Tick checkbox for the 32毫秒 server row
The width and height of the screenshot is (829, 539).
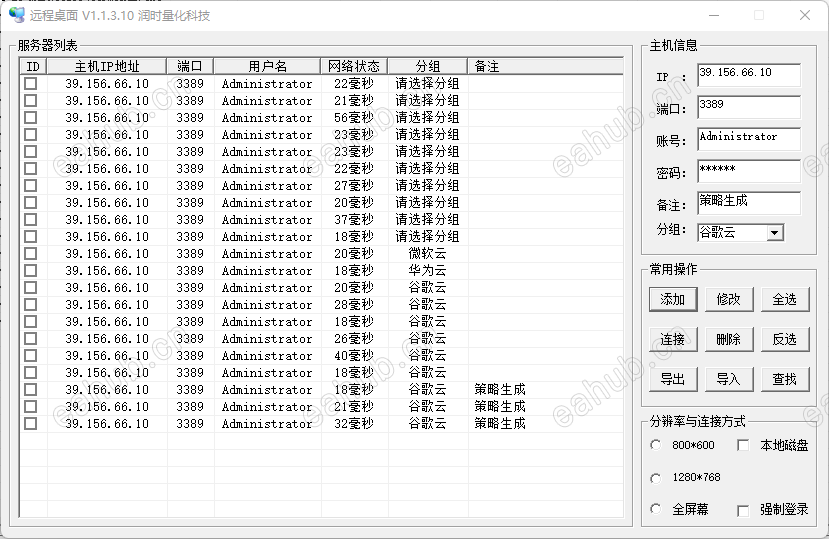[x=31, y=423]
